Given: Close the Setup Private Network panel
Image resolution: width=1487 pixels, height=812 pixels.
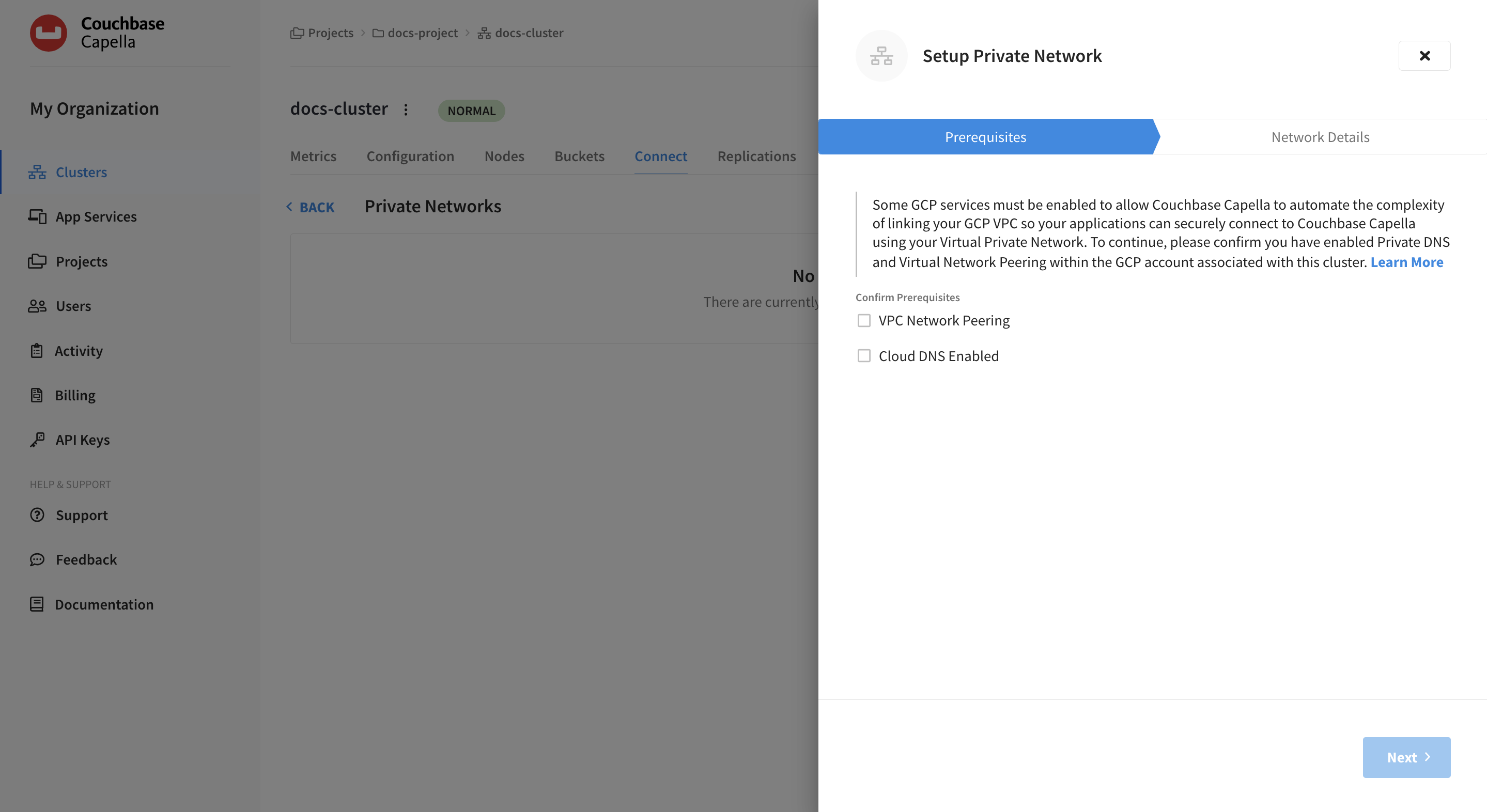Looking at the screenshot, I should coord(1424,56).
